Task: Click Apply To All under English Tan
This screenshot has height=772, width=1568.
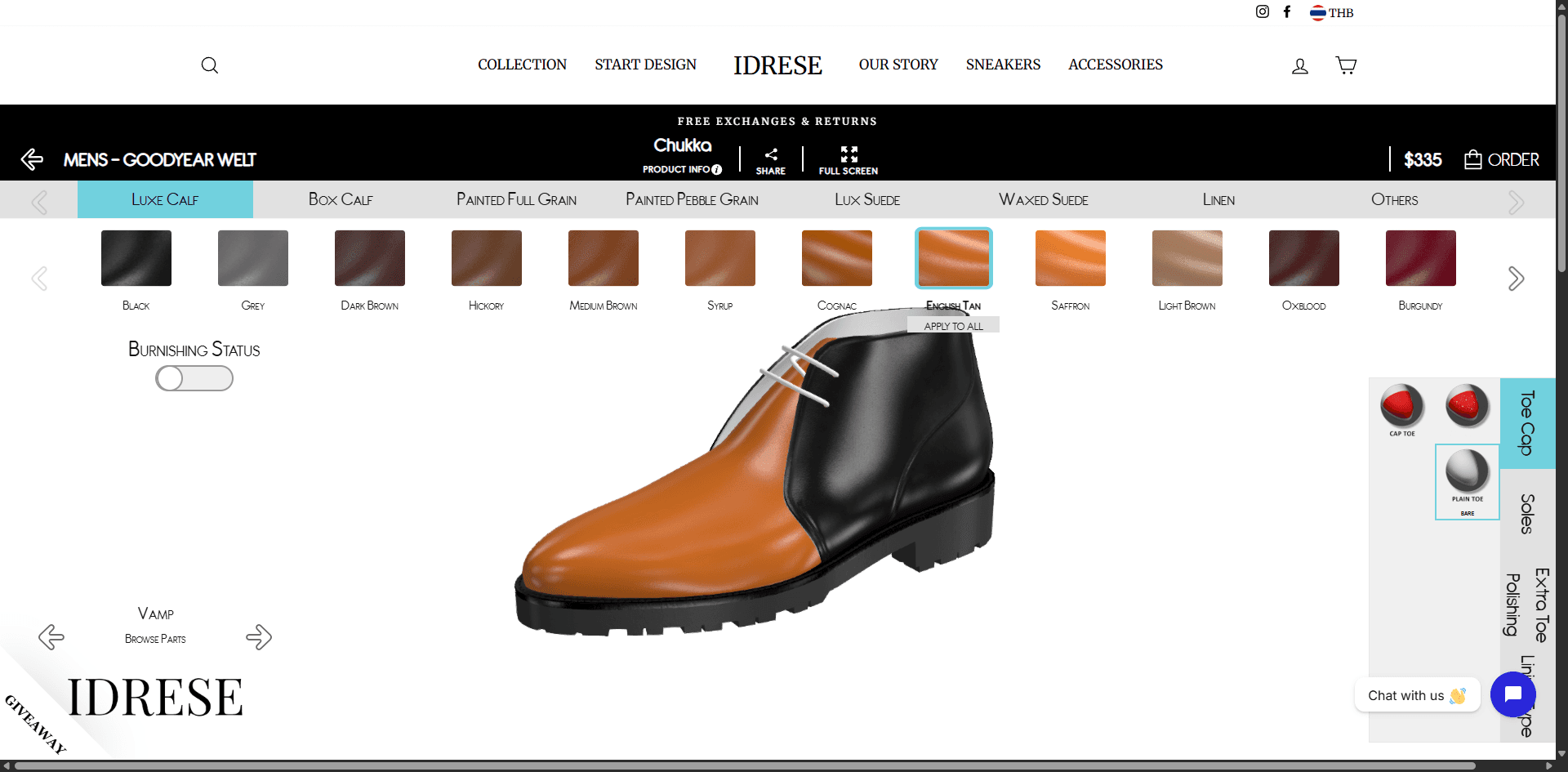Action: pyautogui.click(x=952, y=325)
